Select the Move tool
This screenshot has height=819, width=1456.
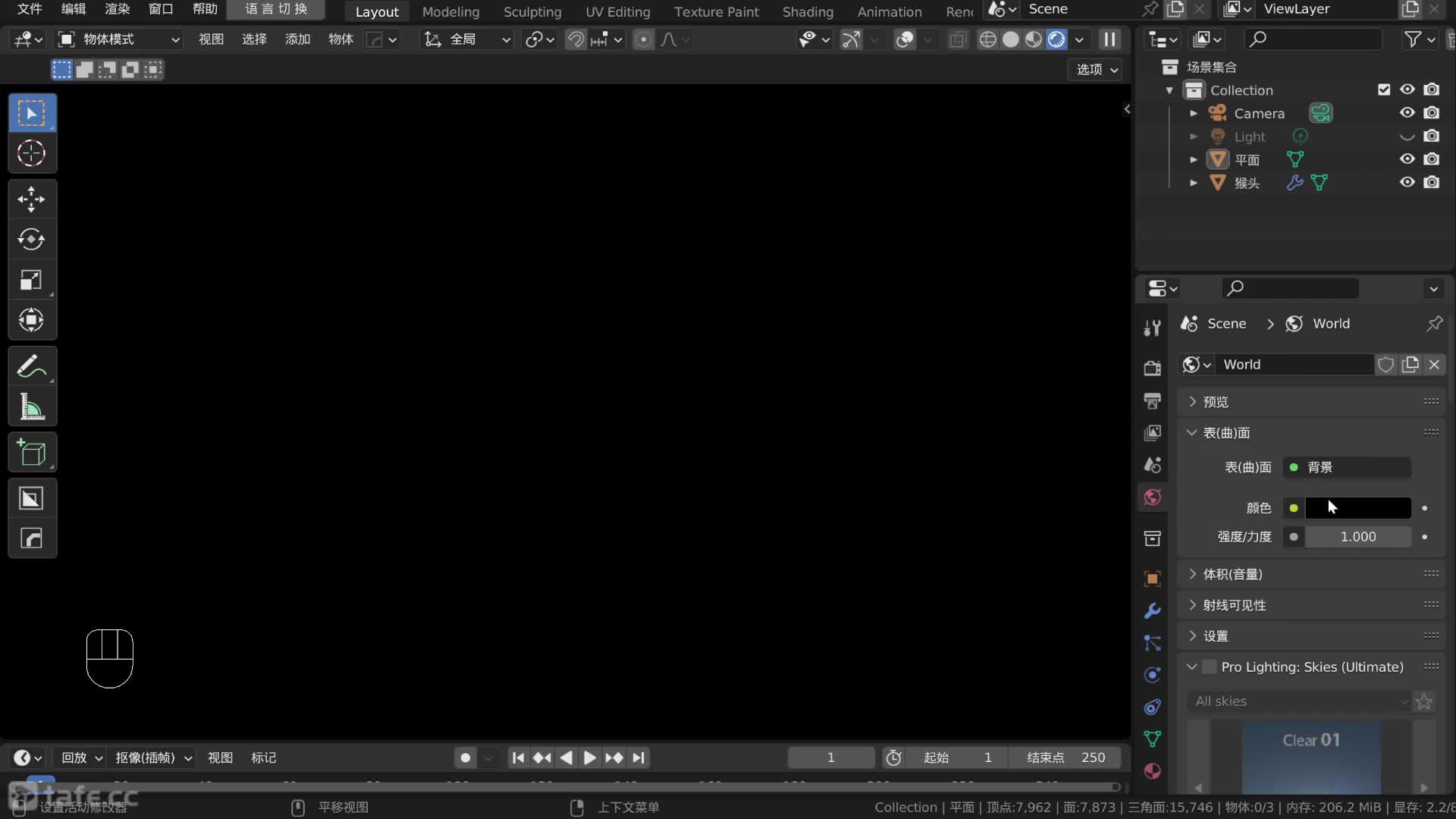click(x=31, y=199)
